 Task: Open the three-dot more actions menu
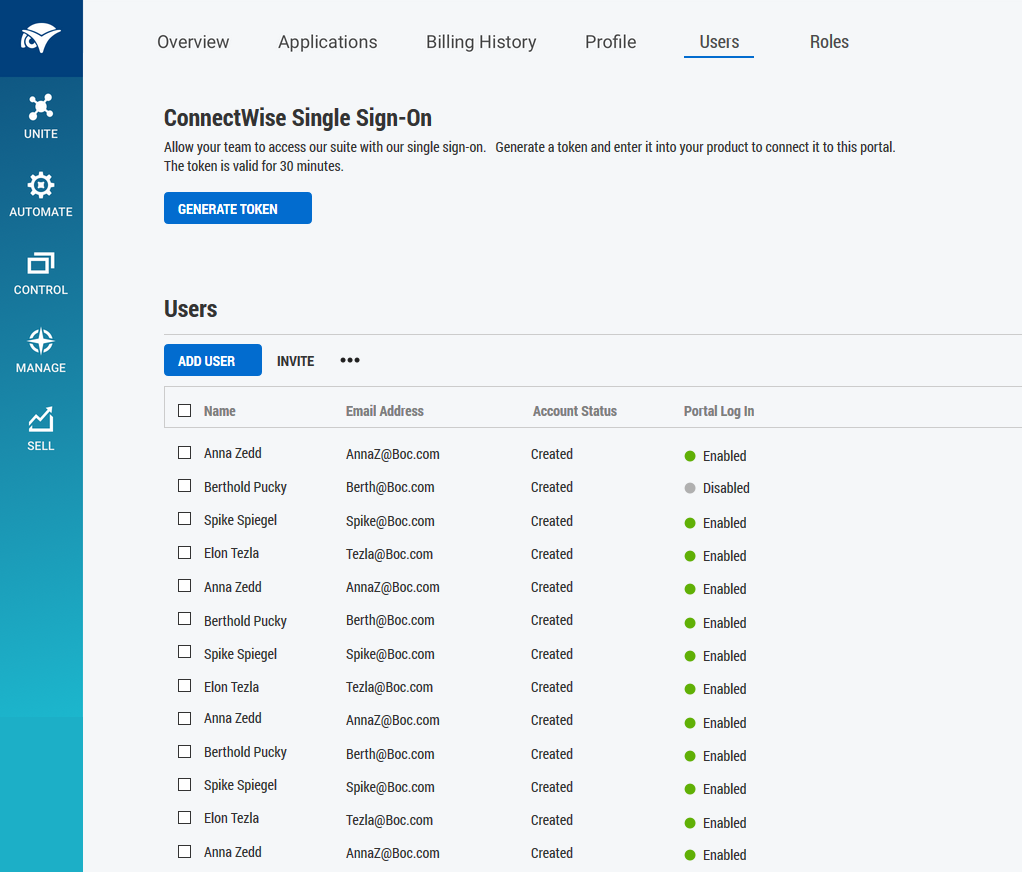pyautogui.click(x=350, y=360)
